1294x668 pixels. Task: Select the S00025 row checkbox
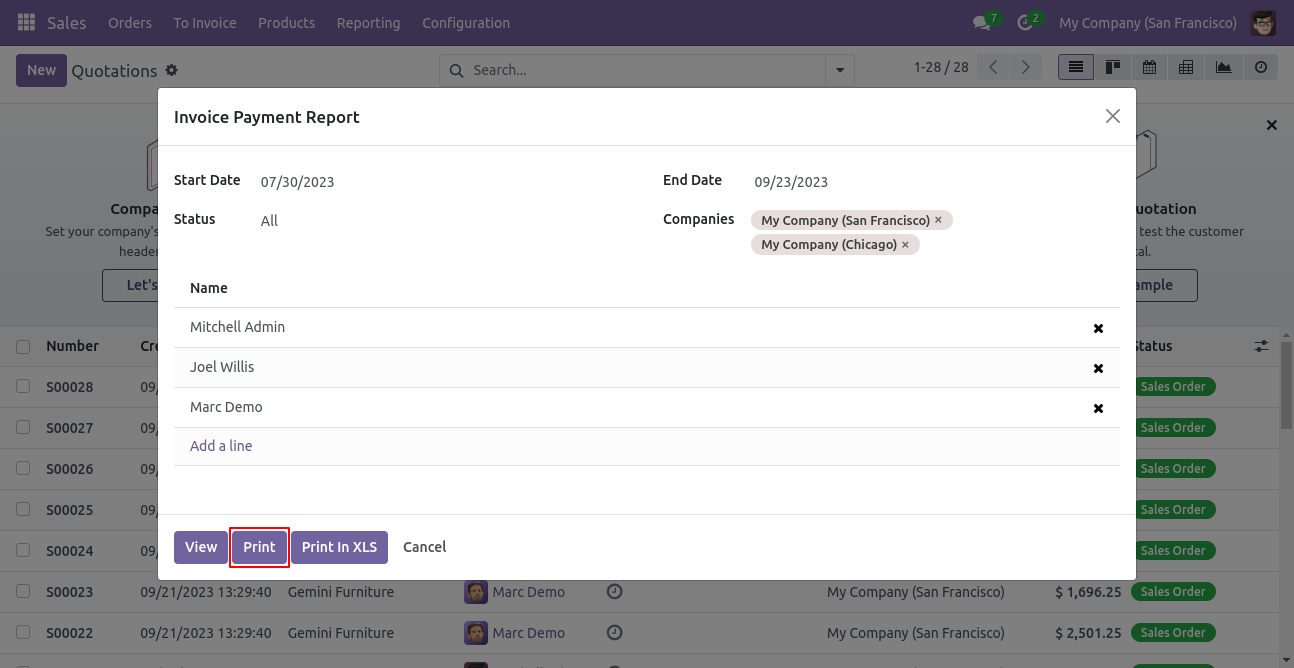23,510
